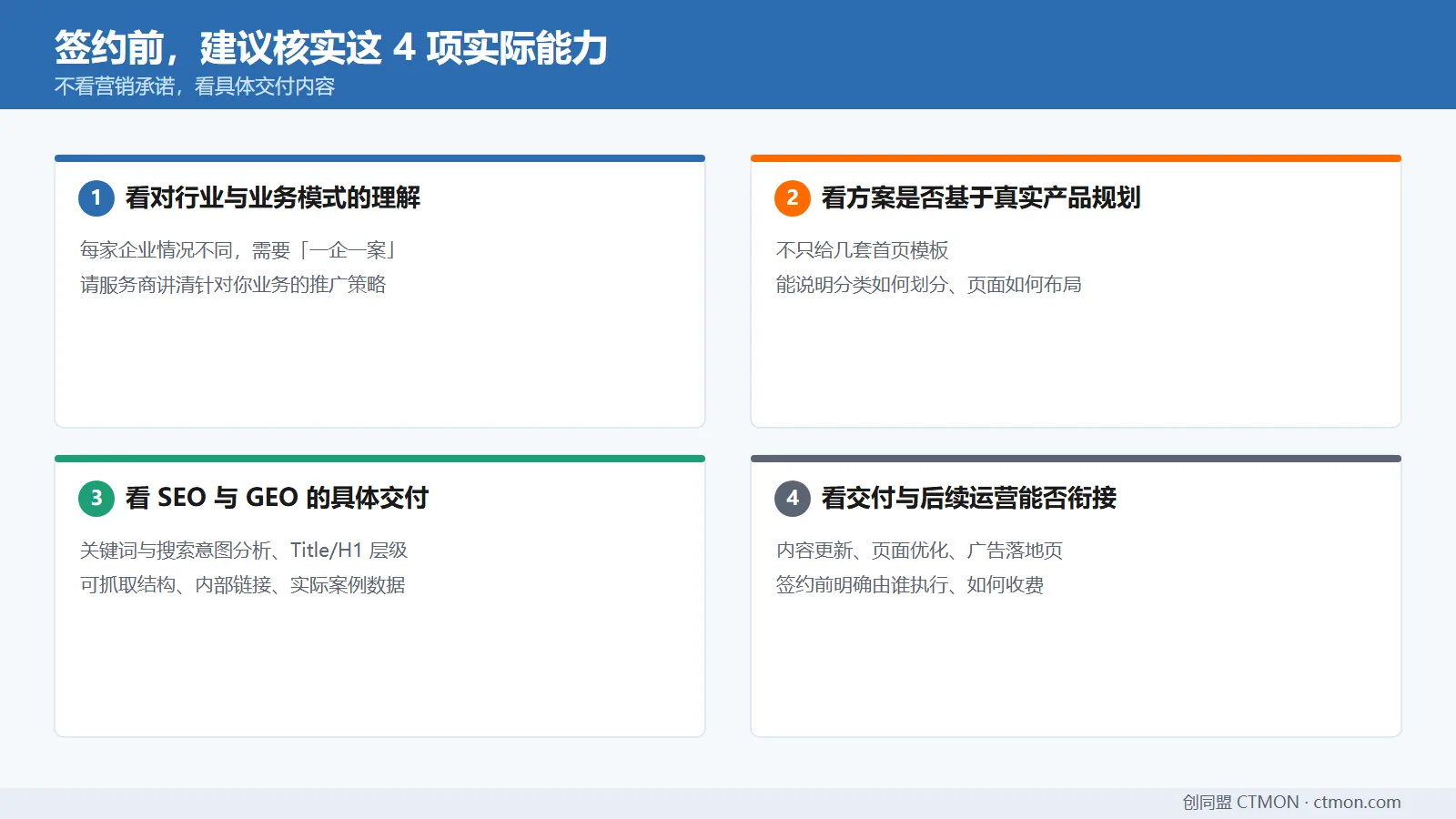Click the line 不只给几套首页模板
1456x819 pixels.
863,250
